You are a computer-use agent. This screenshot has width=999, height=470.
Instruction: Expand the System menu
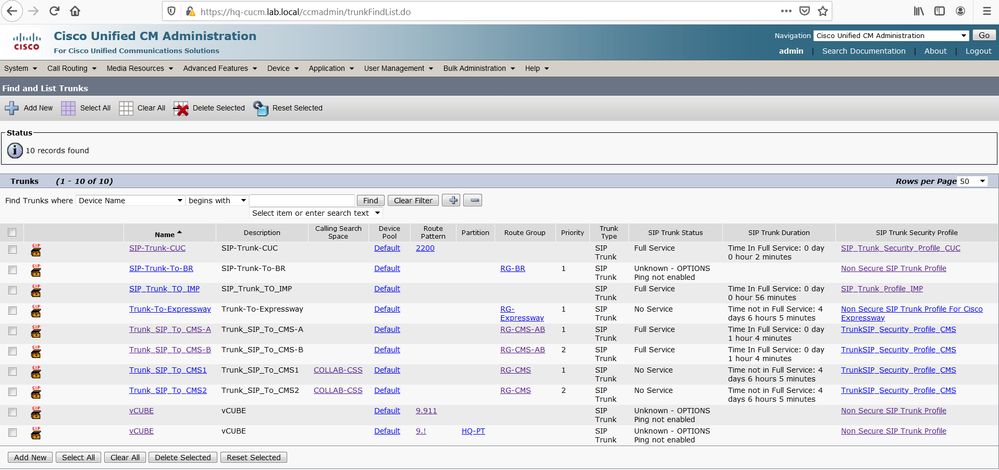coord(20,68)
